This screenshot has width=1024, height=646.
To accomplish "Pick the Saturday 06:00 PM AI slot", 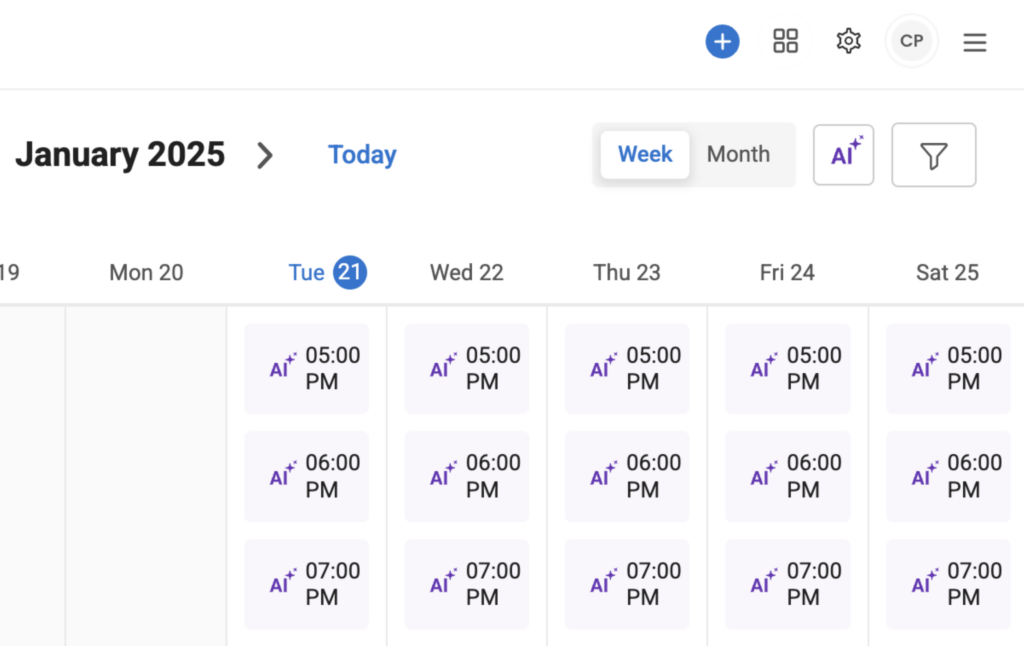I will pos(948,476).
